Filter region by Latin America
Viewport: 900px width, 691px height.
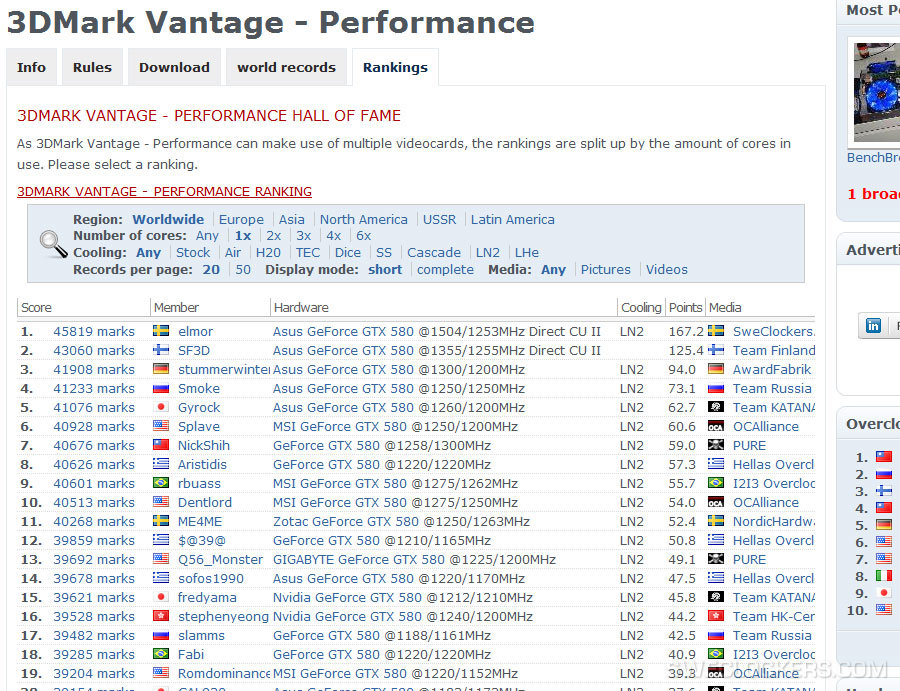513,219
